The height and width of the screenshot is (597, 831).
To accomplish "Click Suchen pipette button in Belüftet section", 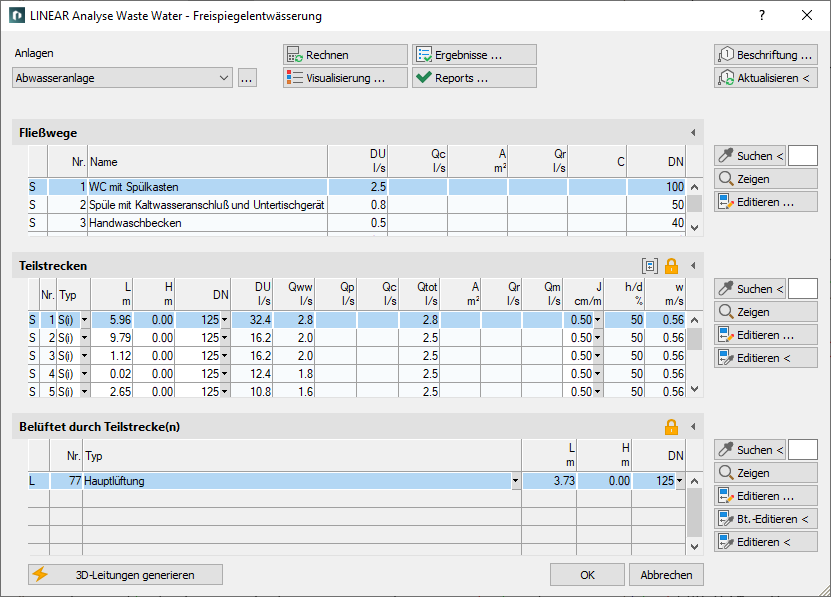I will click(x=750, y=450).
